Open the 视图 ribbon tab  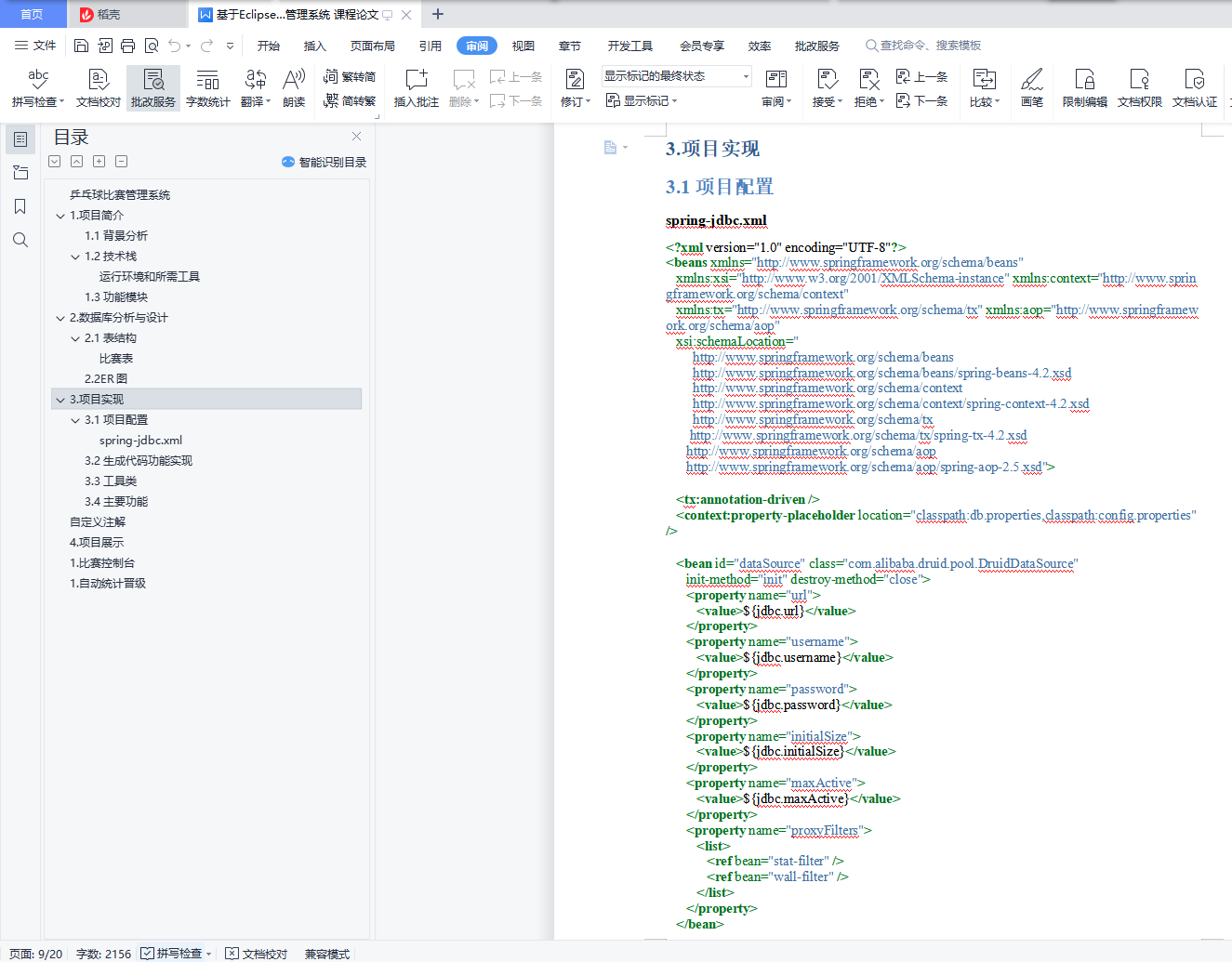[523, 46]
